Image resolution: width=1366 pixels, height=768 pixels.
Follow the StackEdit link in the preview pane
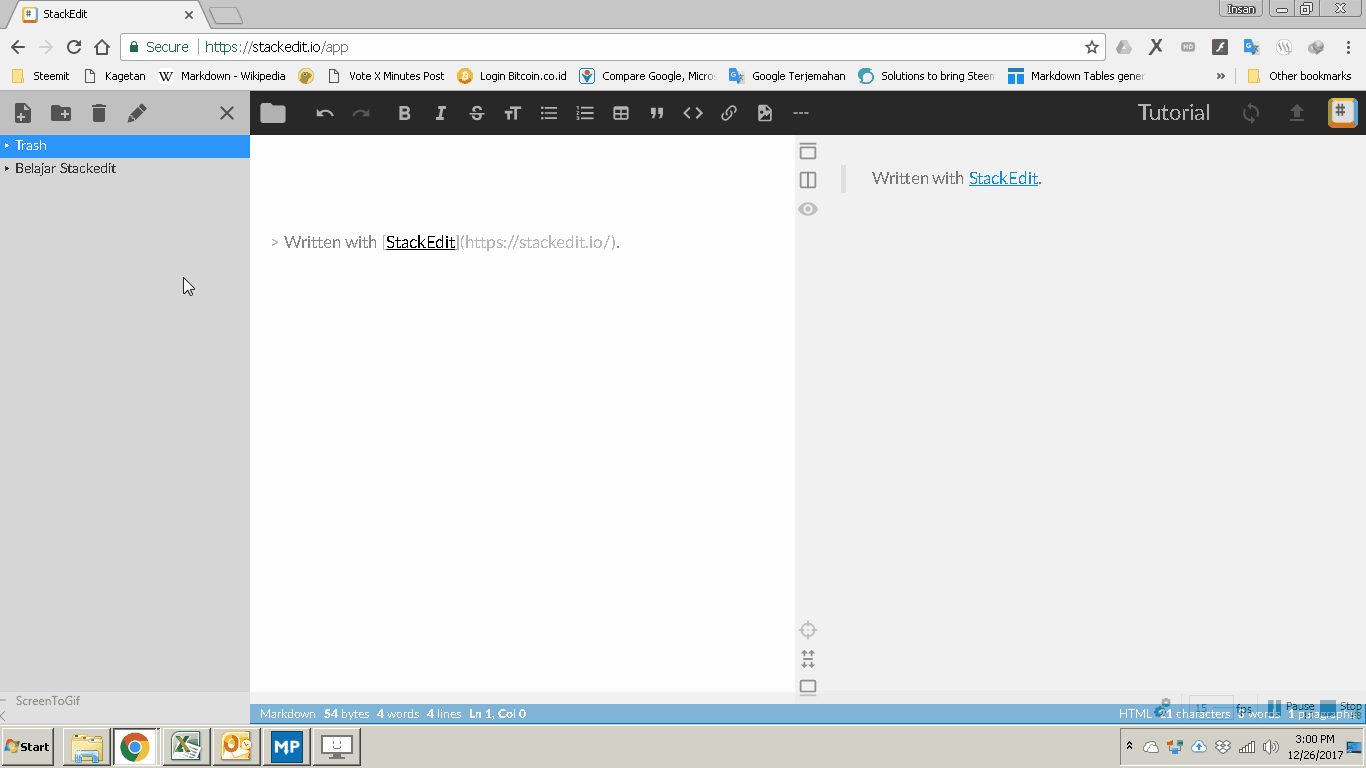[x=1004, y=178]
